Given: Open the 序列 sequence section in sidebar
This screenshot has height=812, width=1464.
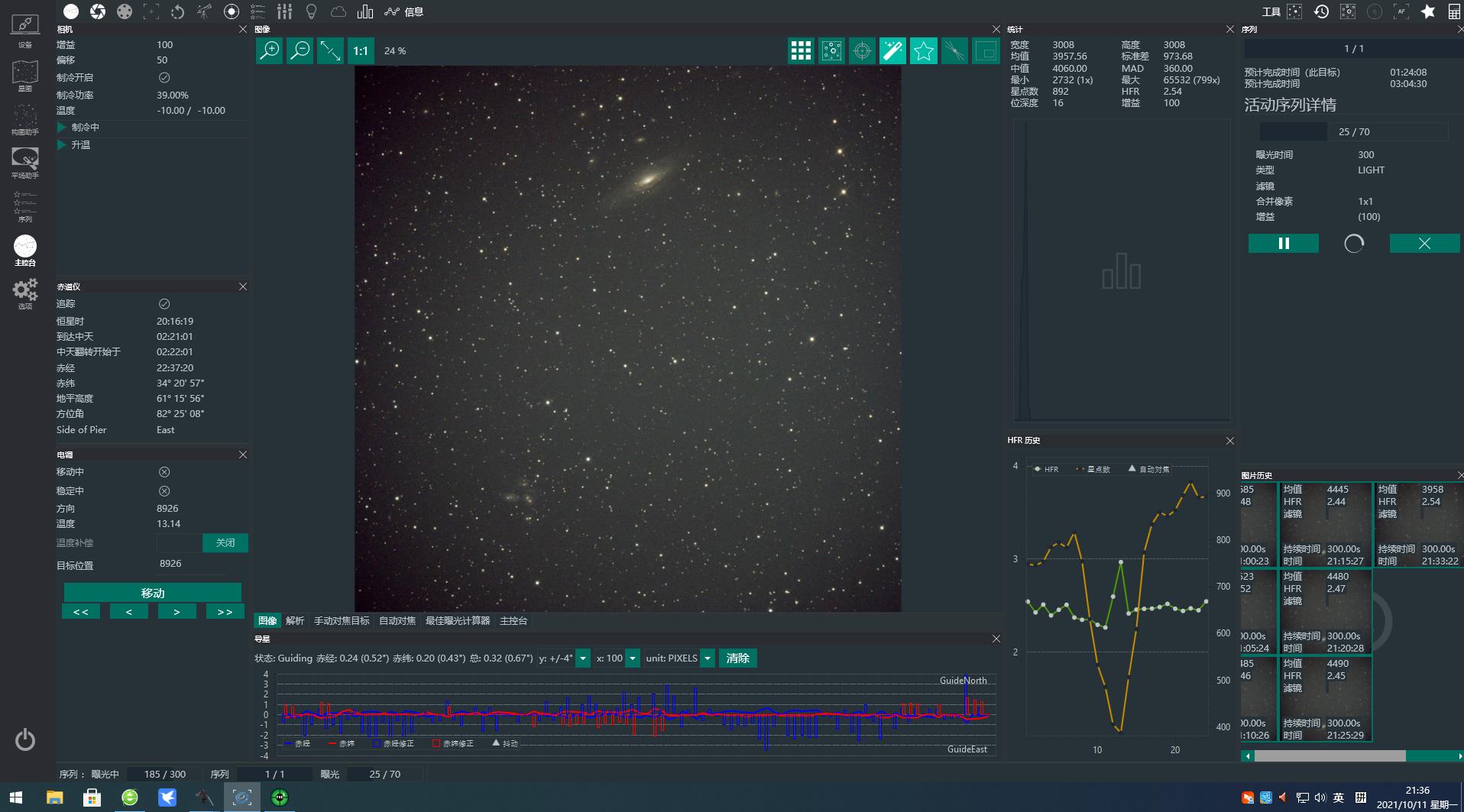Looking at the screenshot, I should (25, 206).
